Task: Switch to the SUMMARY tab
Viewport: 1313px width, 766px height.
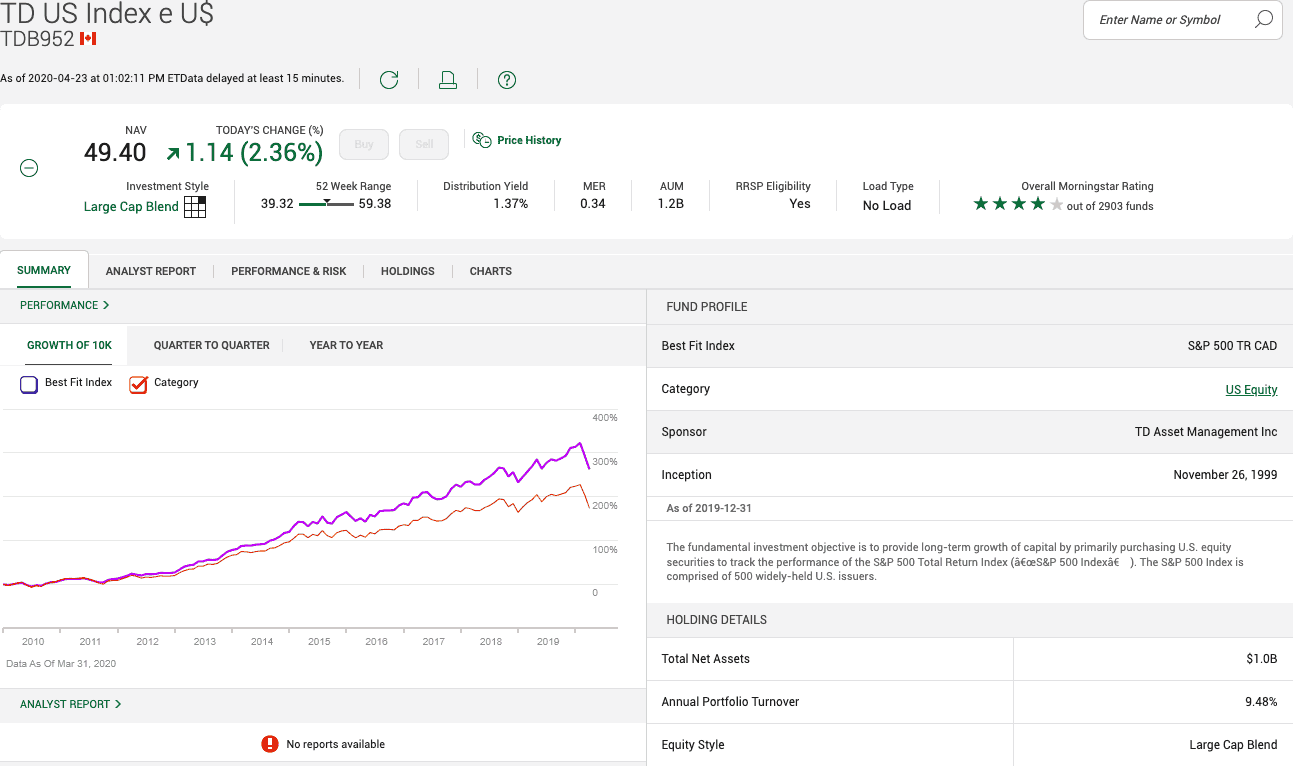Action: pos(44,270)
